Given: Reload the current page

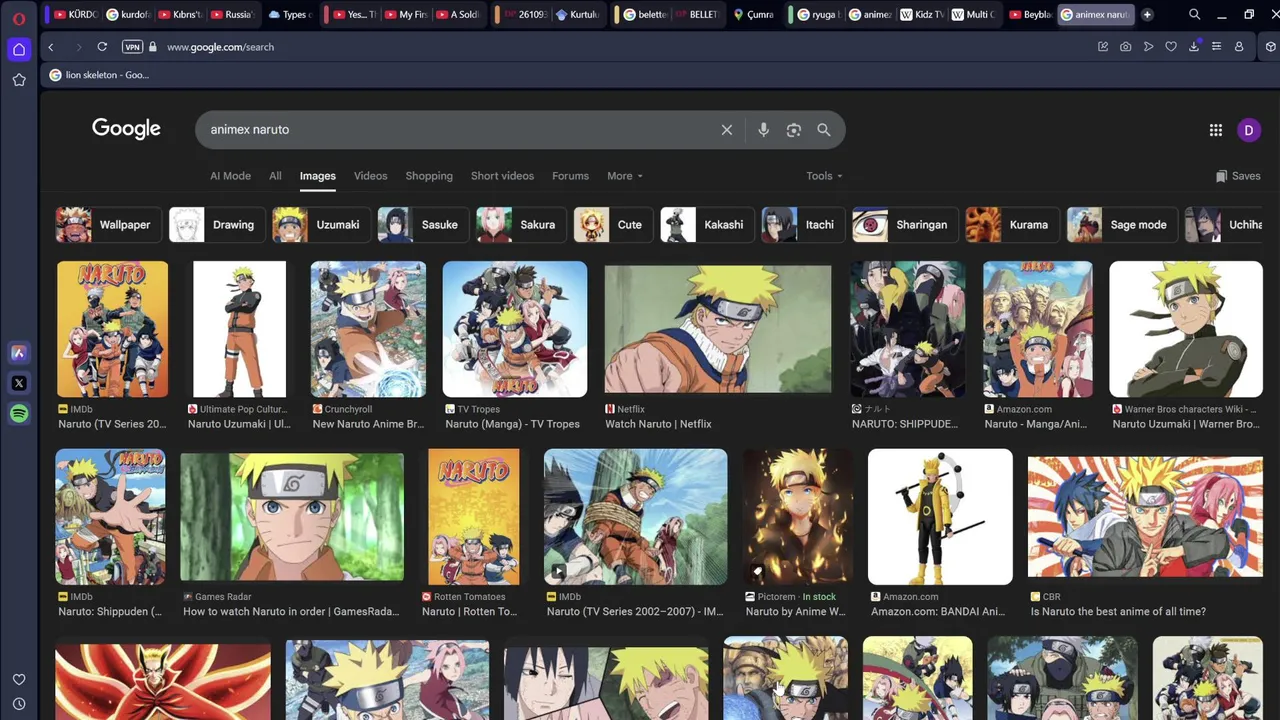Looking at the screenshot, I should 102,47.
